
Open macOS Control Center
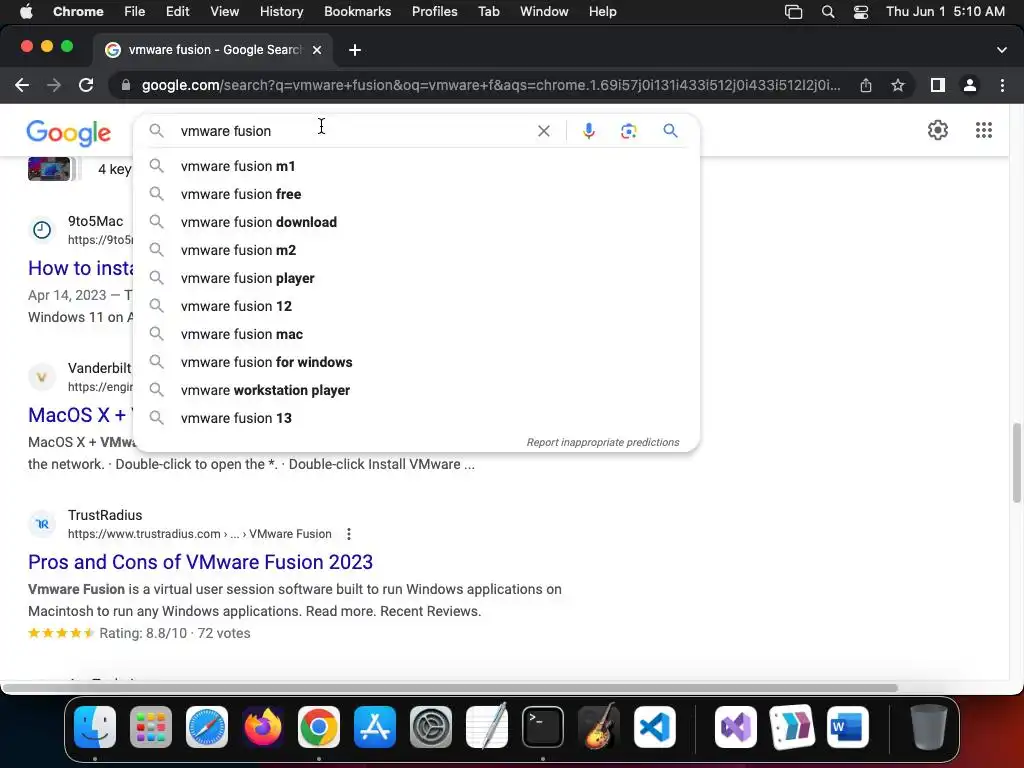coord(861,12)
